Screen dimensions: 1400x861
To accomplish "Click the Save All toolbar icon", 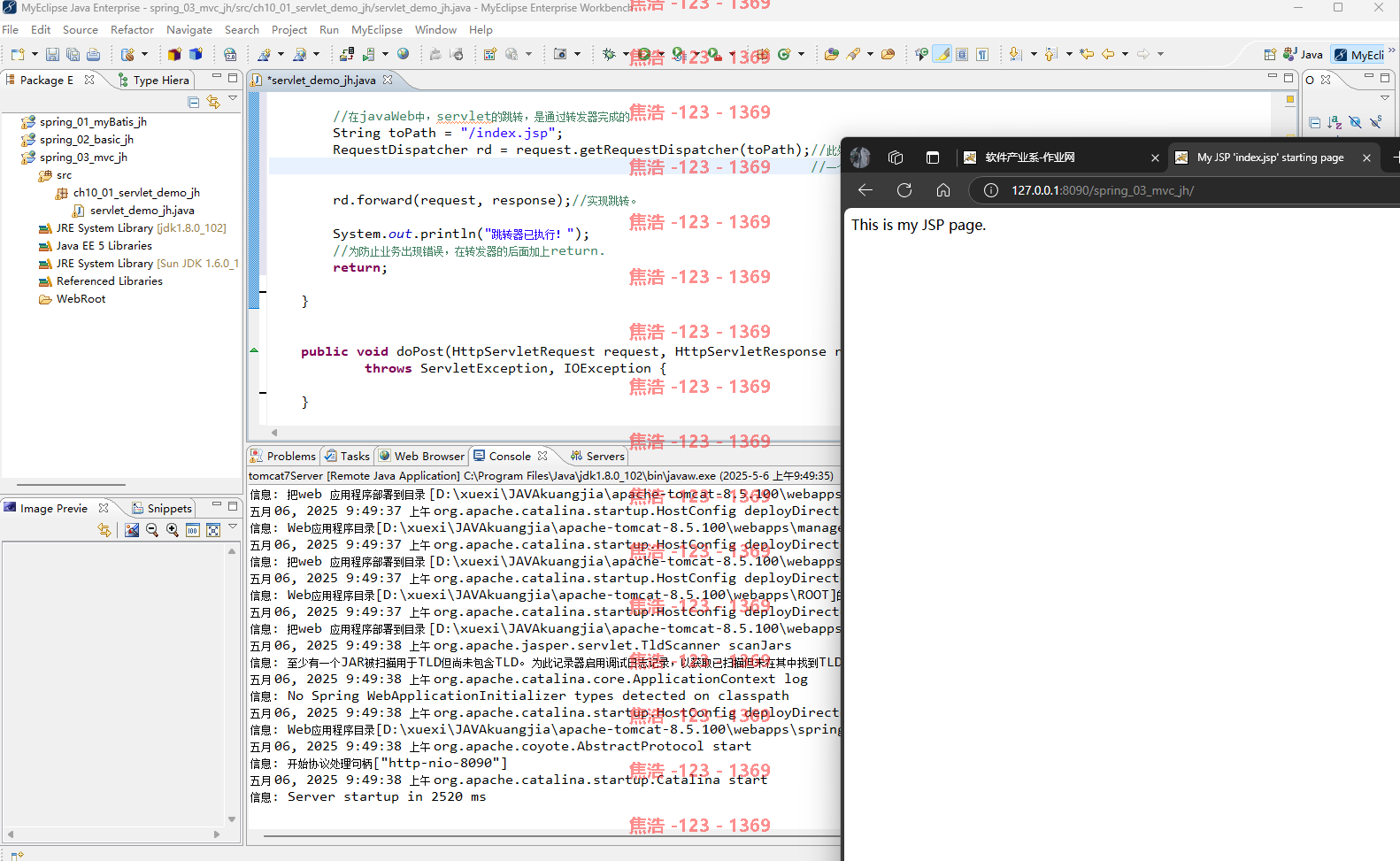I will coord(73,55).
